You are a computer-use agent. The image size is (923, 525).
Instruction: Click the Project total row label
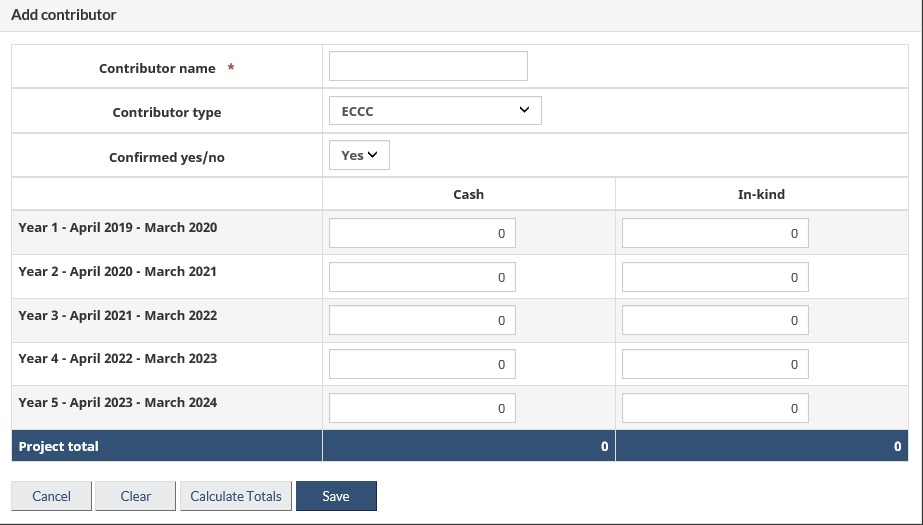point(59,446)
